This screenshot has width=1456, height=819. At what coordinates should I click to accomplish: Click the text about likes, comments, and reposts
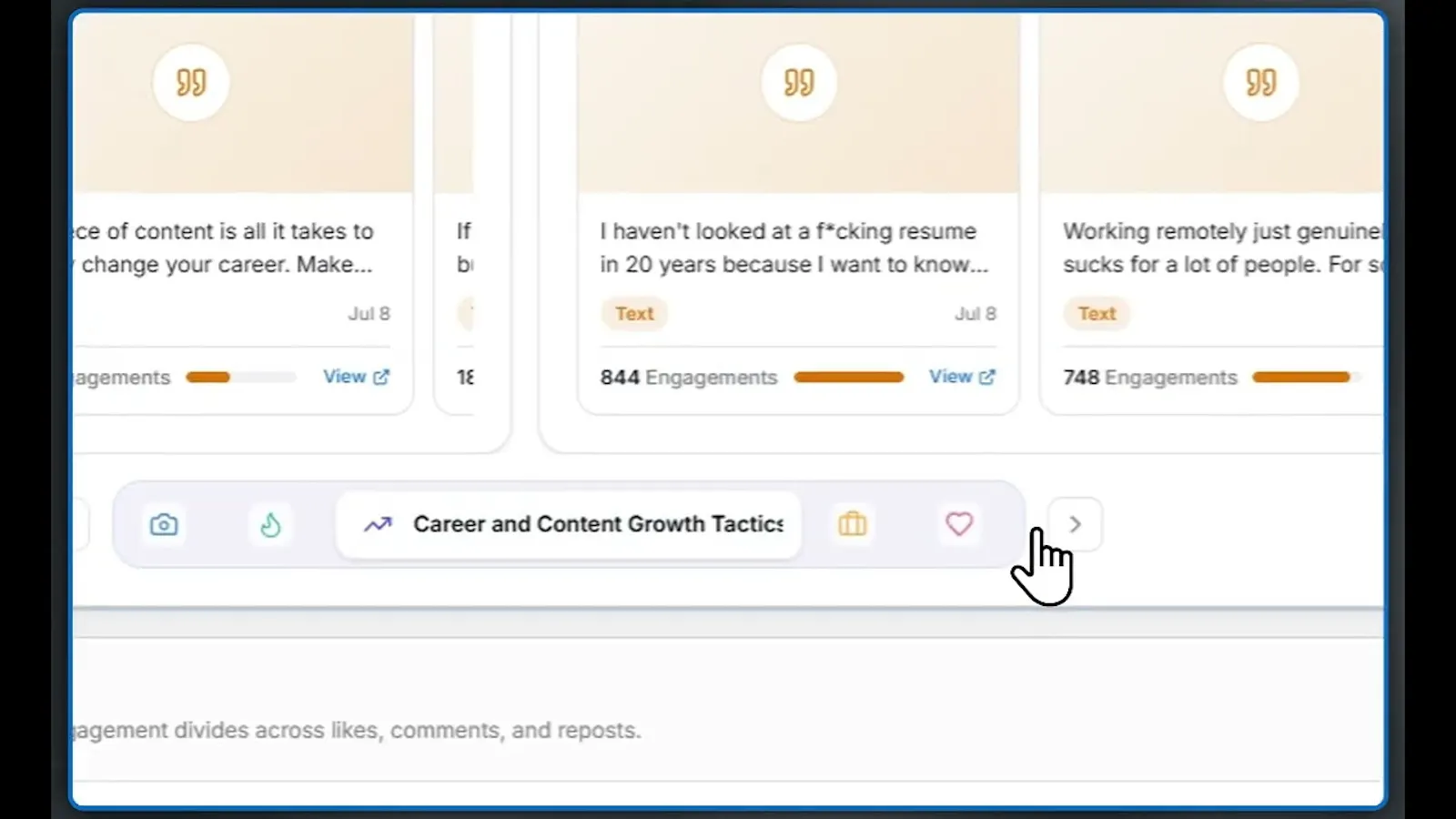click(x=358, y=730)
